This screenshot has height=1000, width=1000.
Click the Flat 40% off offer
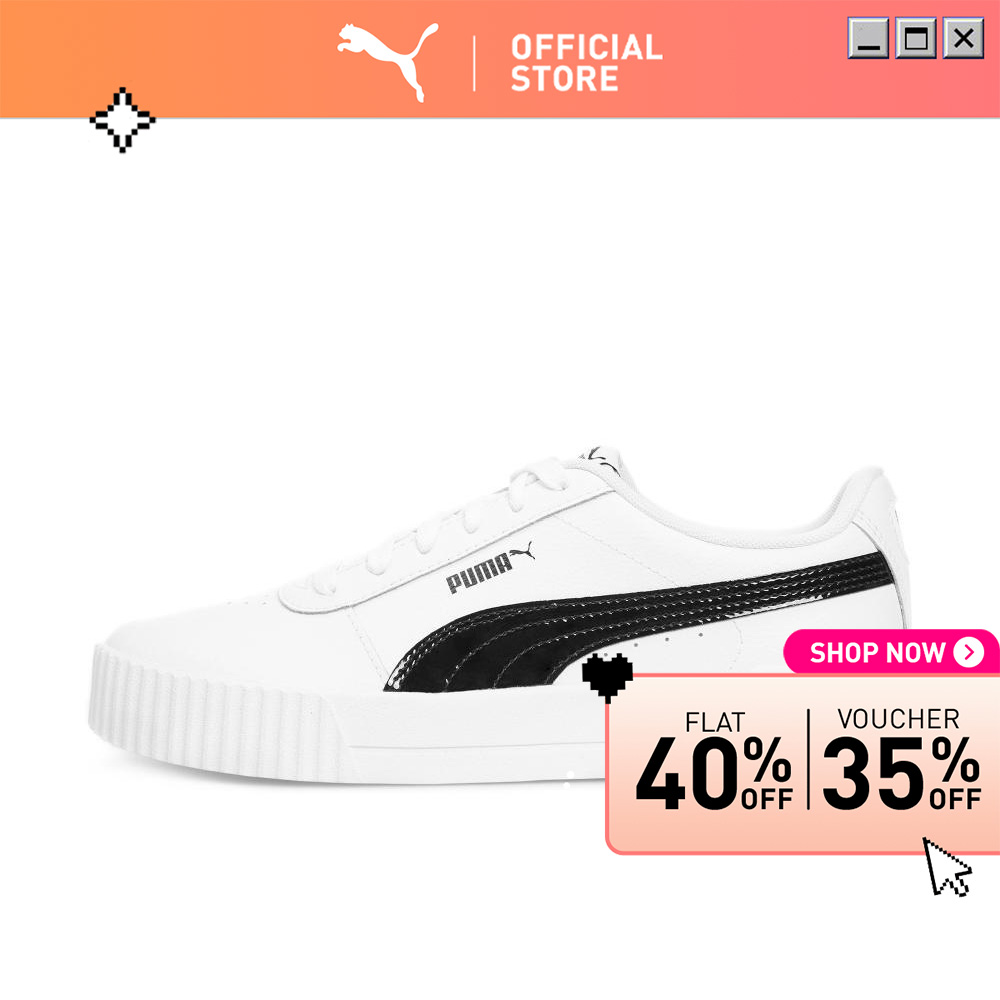click(x=714, y=761)
